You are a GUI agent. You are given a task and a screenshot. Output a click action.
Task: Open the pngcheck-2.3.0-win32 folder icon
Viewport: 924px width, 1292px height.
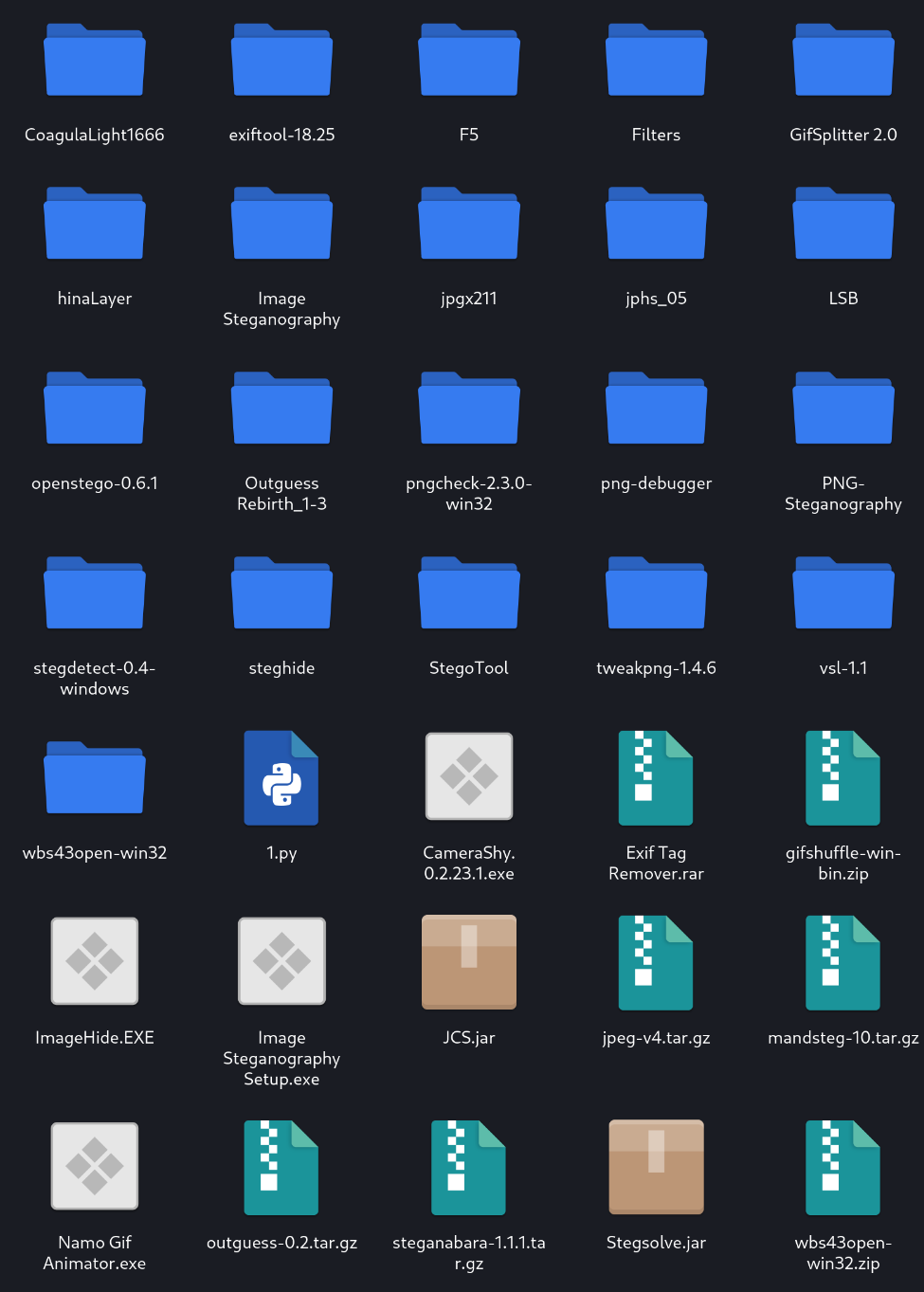coord(469,408)
